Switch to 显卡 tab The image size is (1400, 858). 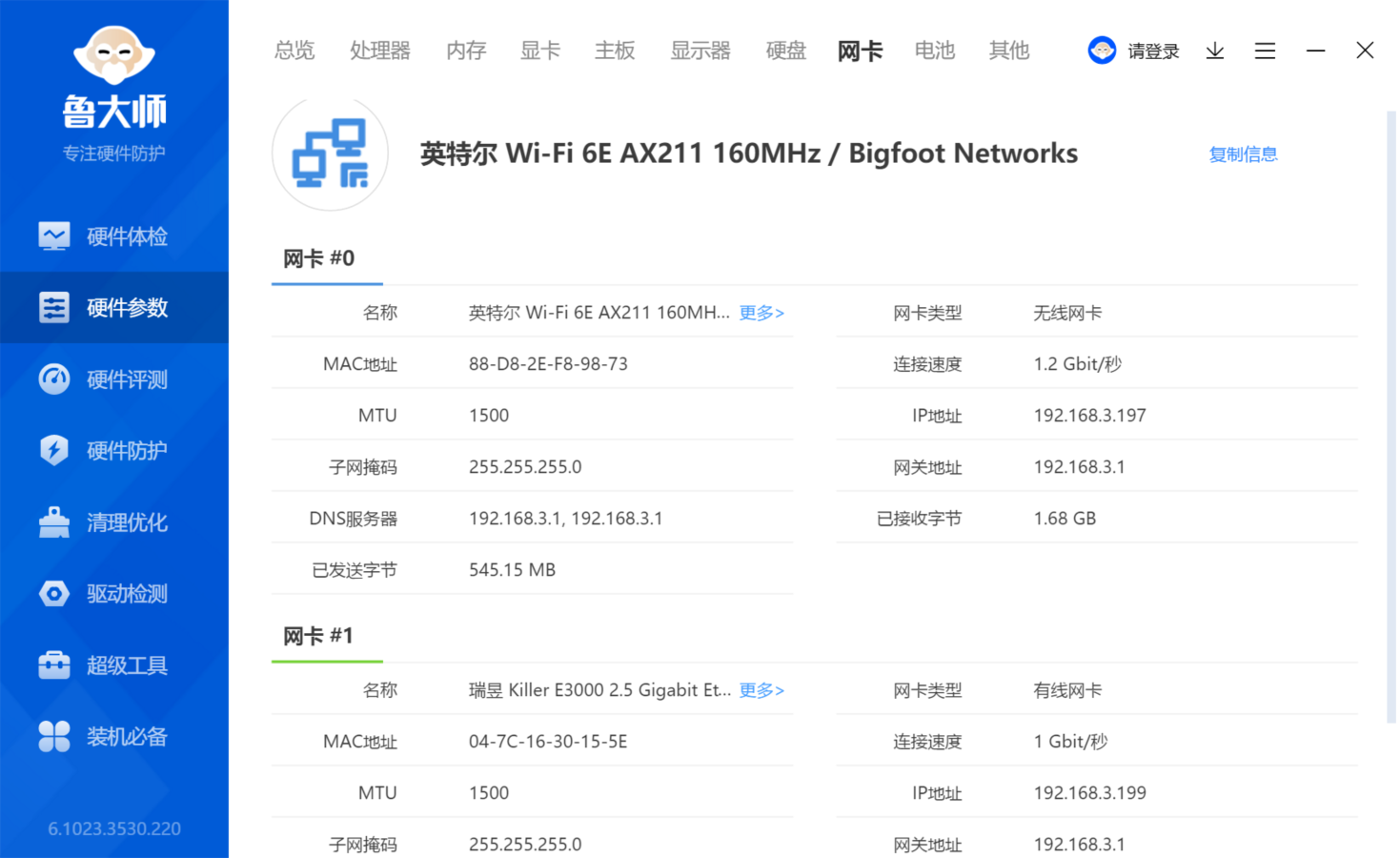(x=540, y=51)
